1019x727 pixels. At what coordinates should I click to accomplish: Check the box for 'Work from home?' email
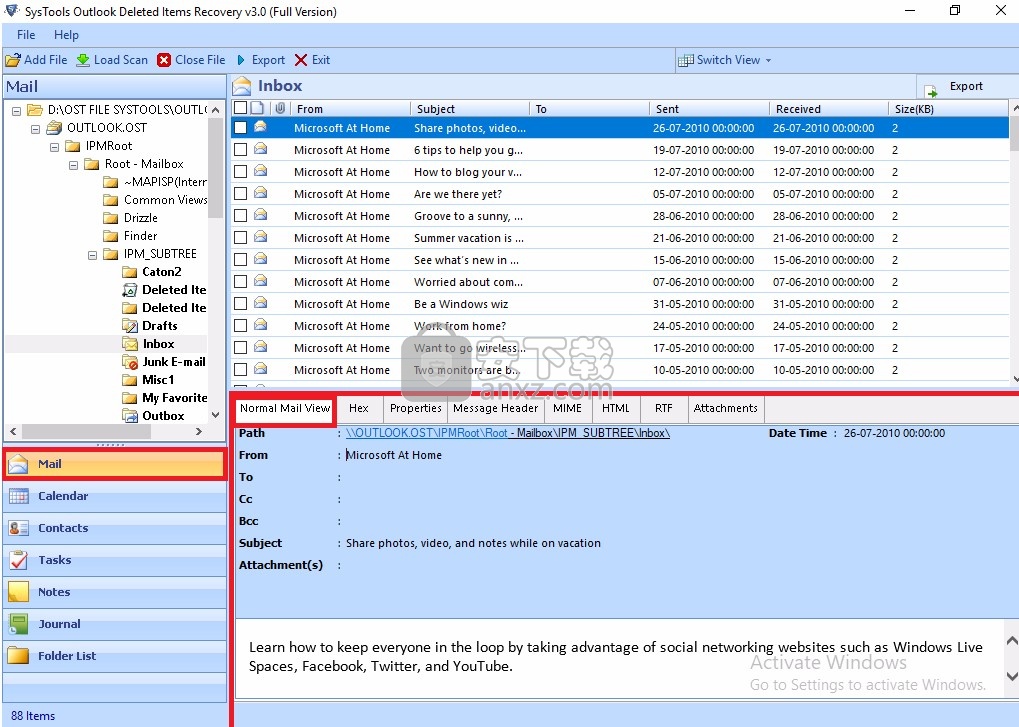[240, 325]
